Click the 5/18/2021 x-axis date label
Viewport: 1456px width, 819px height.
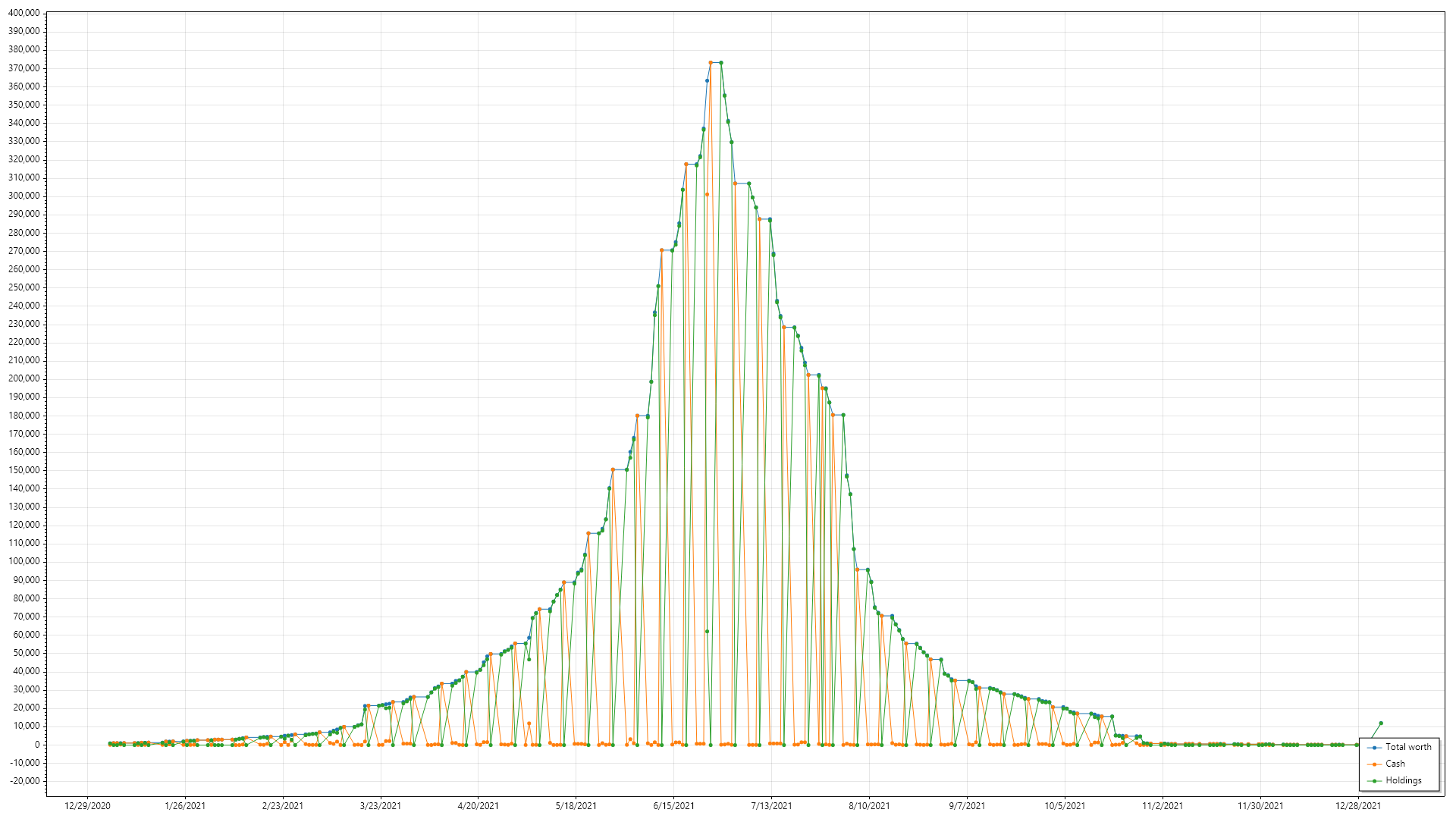point(576,806)
